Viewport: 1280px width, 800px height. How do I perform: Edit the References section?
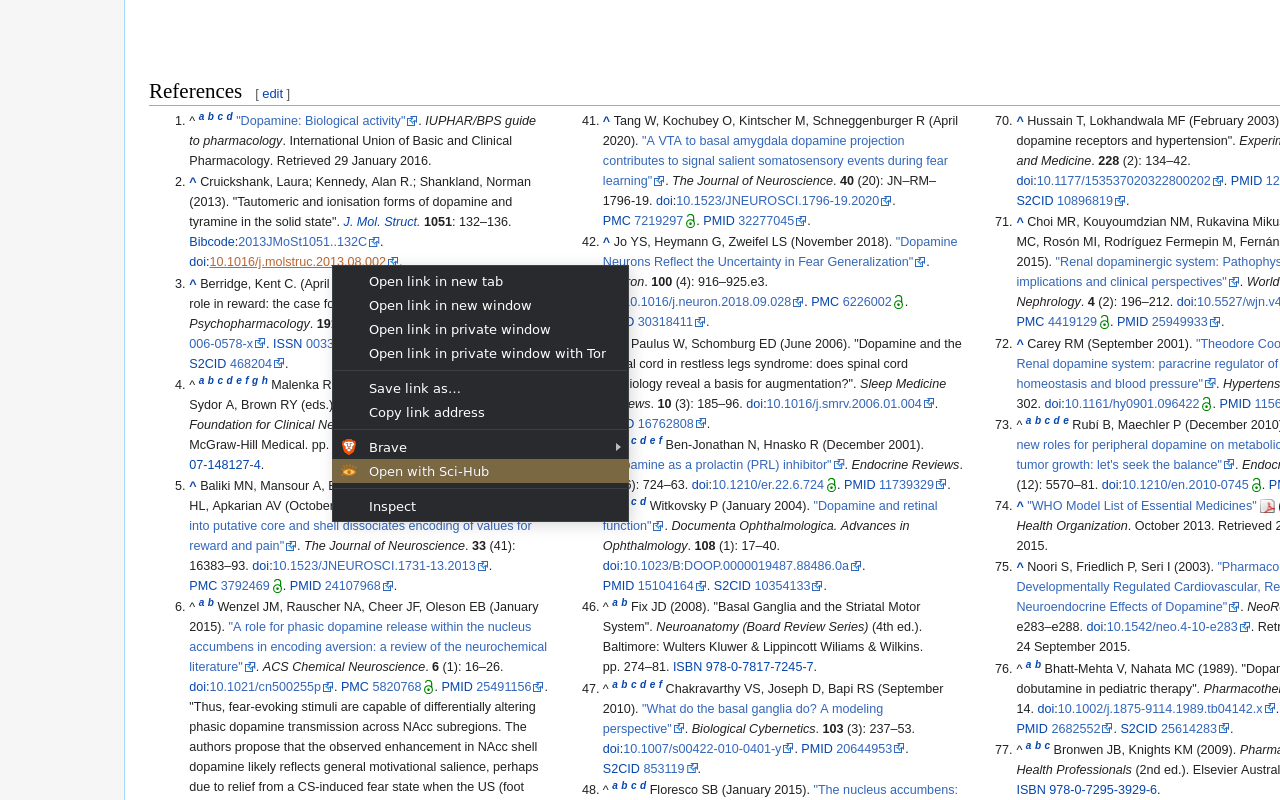click(272, 93)
